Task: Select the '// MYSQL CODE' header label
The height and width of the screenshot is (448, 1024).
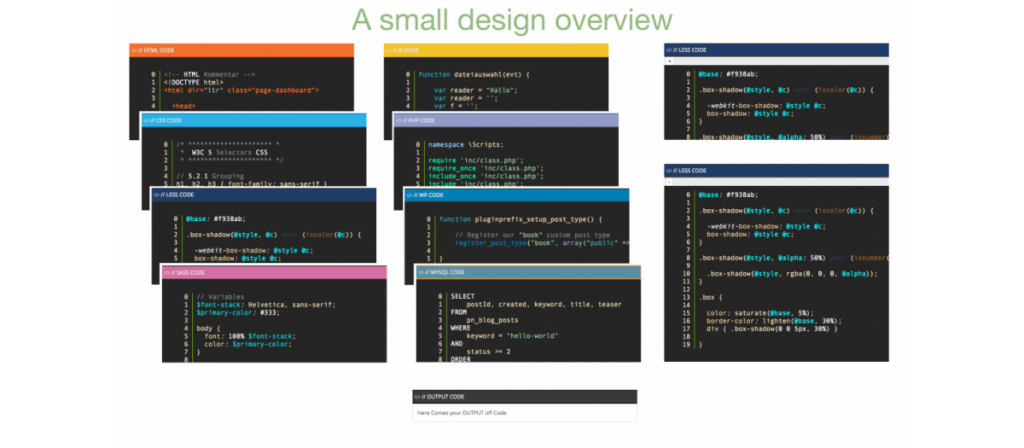Action: click(x=445, y=272)
